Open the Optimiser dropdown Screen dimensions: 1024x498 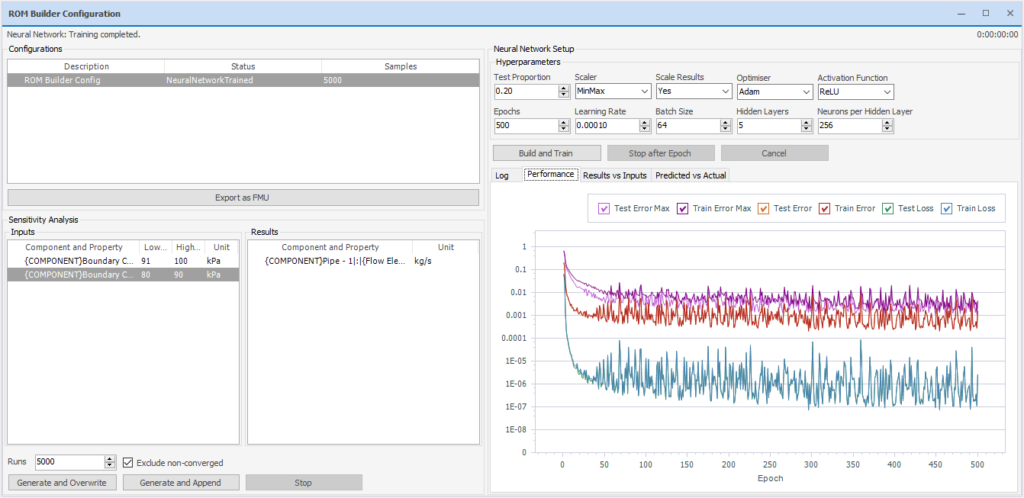tap(807, 91)
